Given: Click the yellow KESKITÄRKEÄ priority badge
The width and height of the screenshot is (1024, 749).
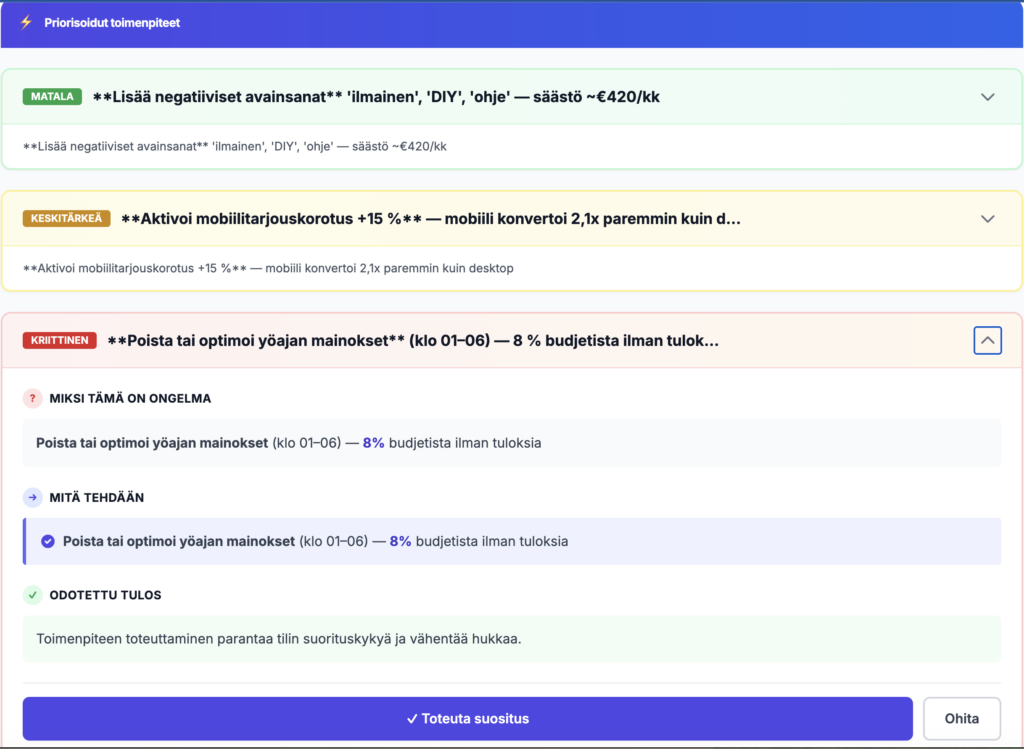Looking at the screenshot, I should click(67, 218).
